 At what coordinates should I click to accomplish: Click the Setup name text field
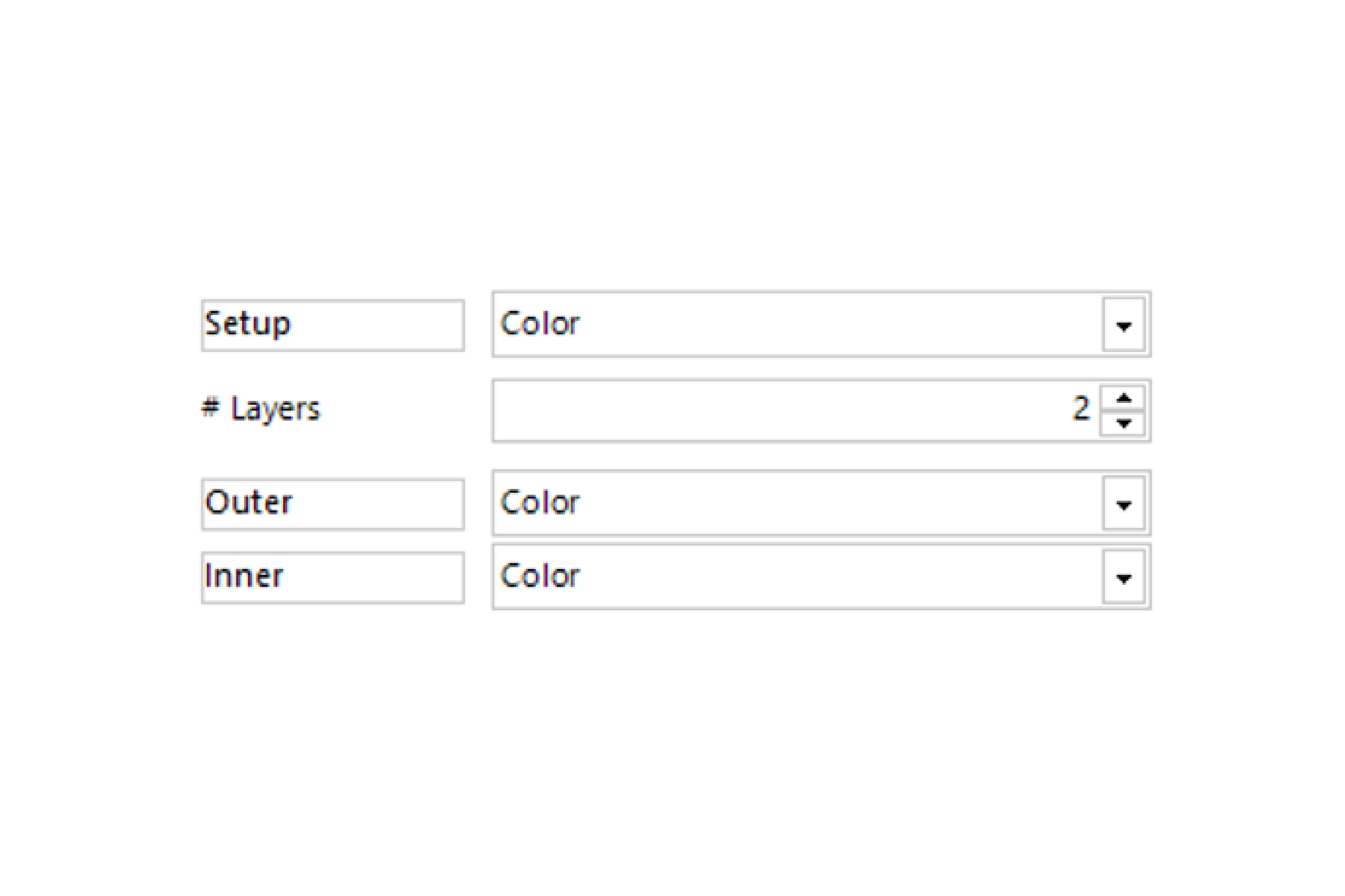point(333,325)
